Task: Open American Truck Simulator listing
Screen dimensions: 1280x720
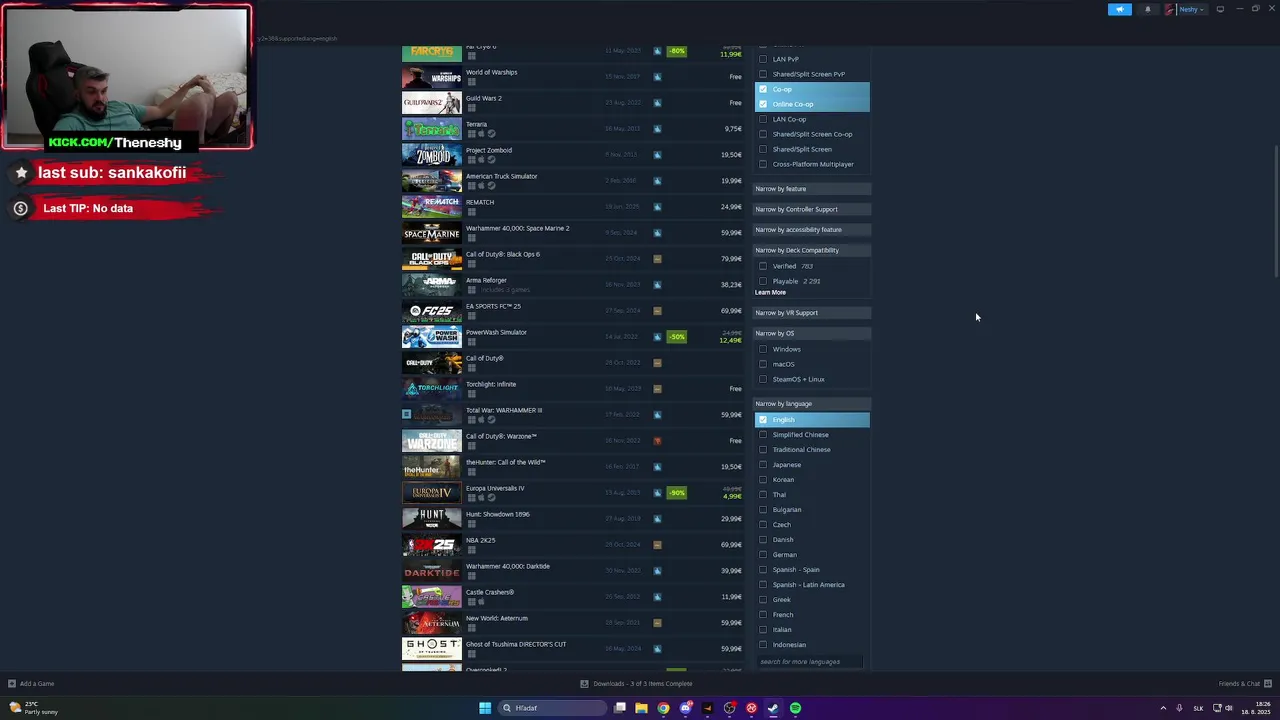Action: (x=573, y=181)
